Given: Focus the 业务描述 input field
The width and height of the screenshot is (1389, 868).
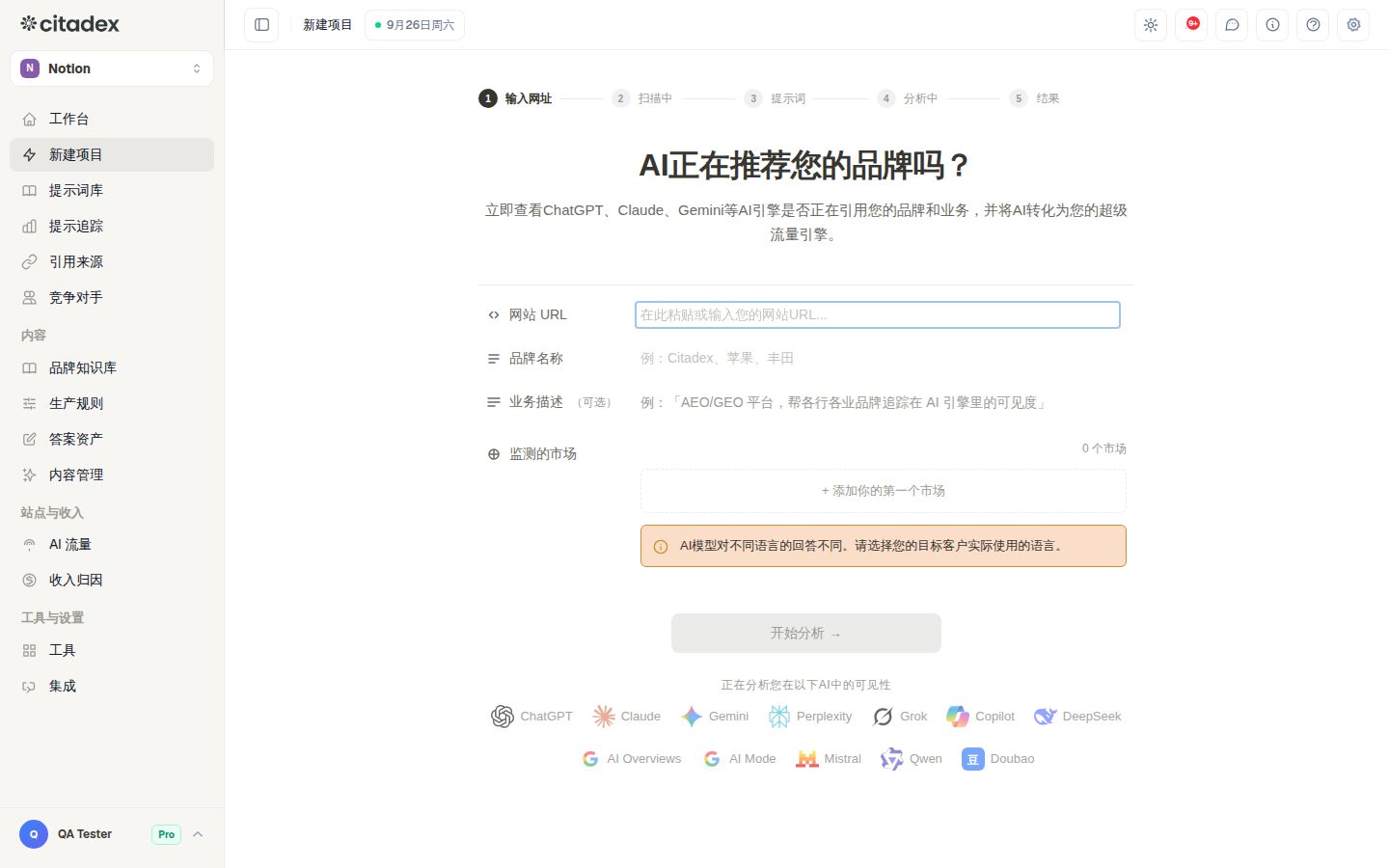Looking at the screenshot, I should (881, 402).
